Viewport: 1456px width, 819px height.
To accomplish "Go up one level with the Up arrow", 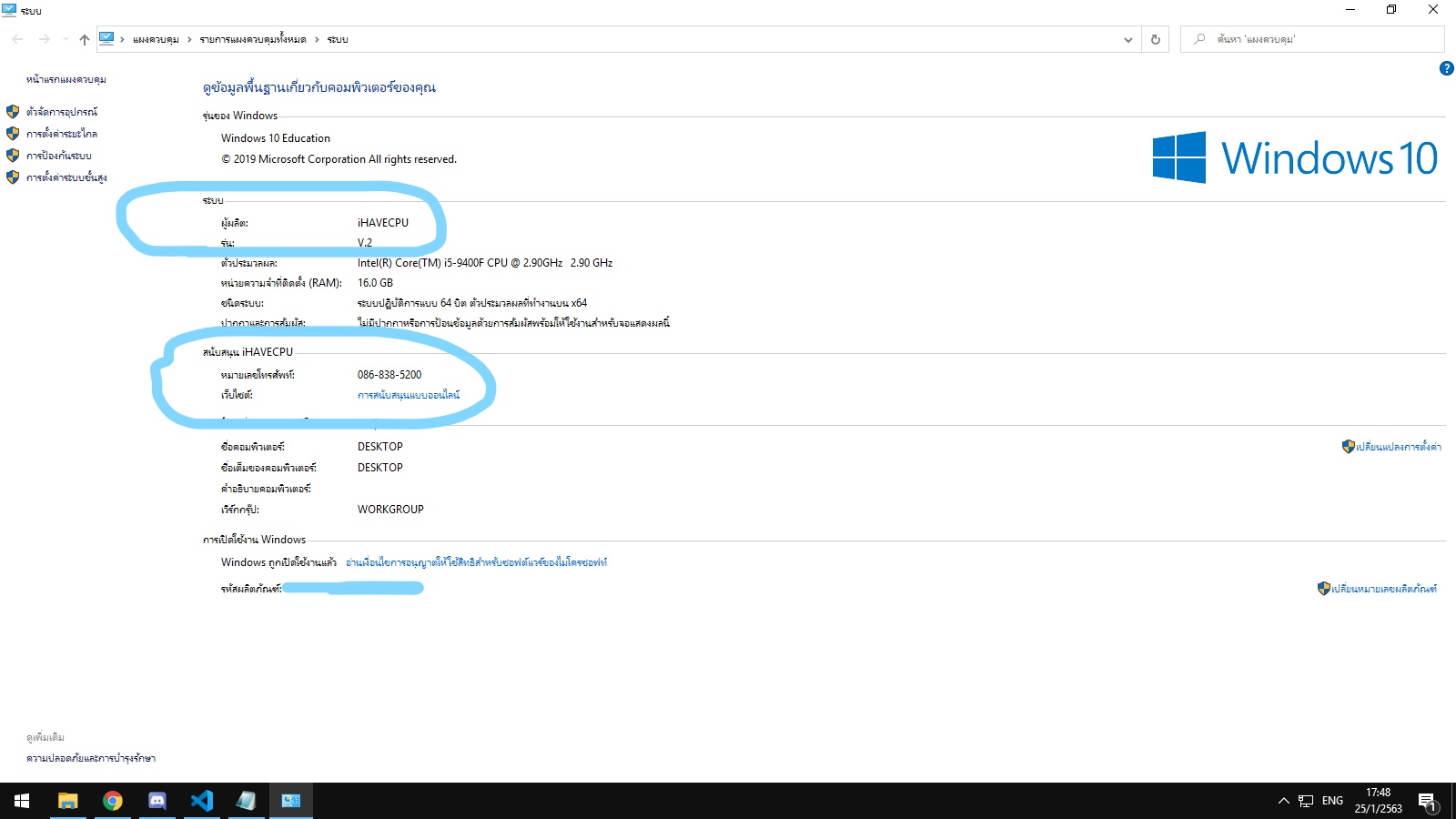I will tap(85, 39).
